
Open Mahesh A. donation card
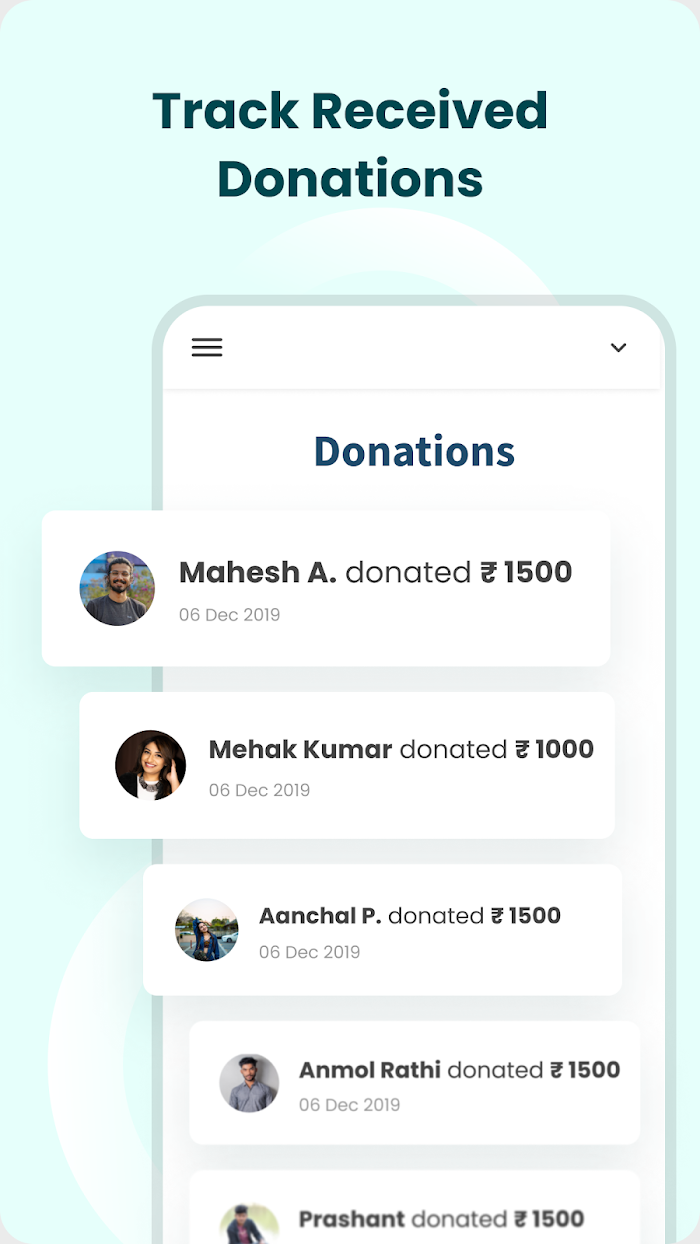[x=326, y=588]
